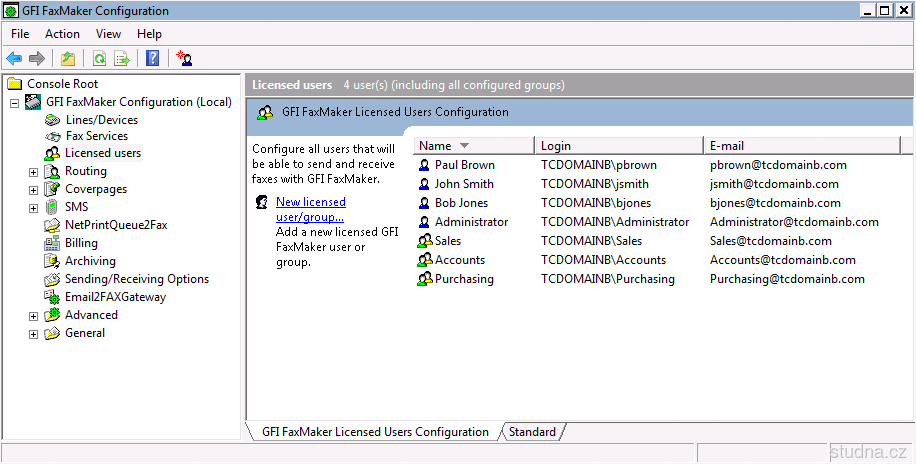Expand the SMS tree node
This screenshot has height=464, width=916.
[33, 208]
